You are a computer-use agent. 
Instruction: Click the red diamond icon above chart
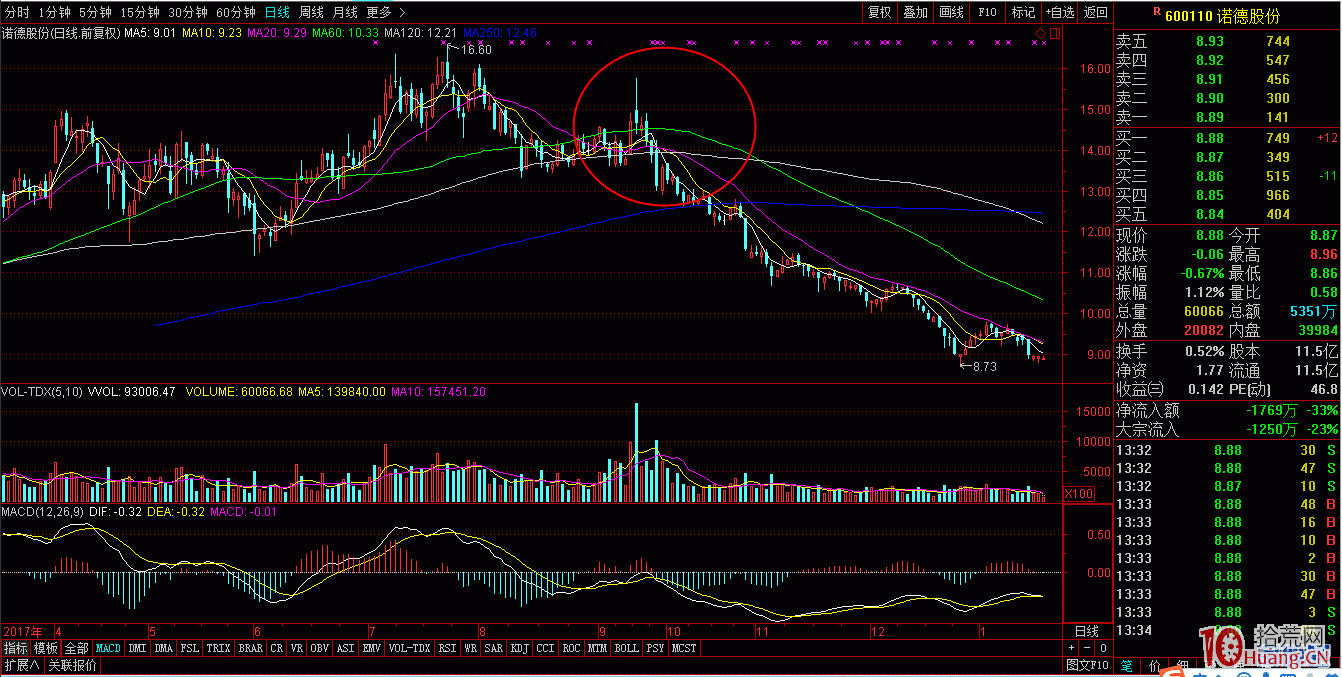coord(1040,35)
